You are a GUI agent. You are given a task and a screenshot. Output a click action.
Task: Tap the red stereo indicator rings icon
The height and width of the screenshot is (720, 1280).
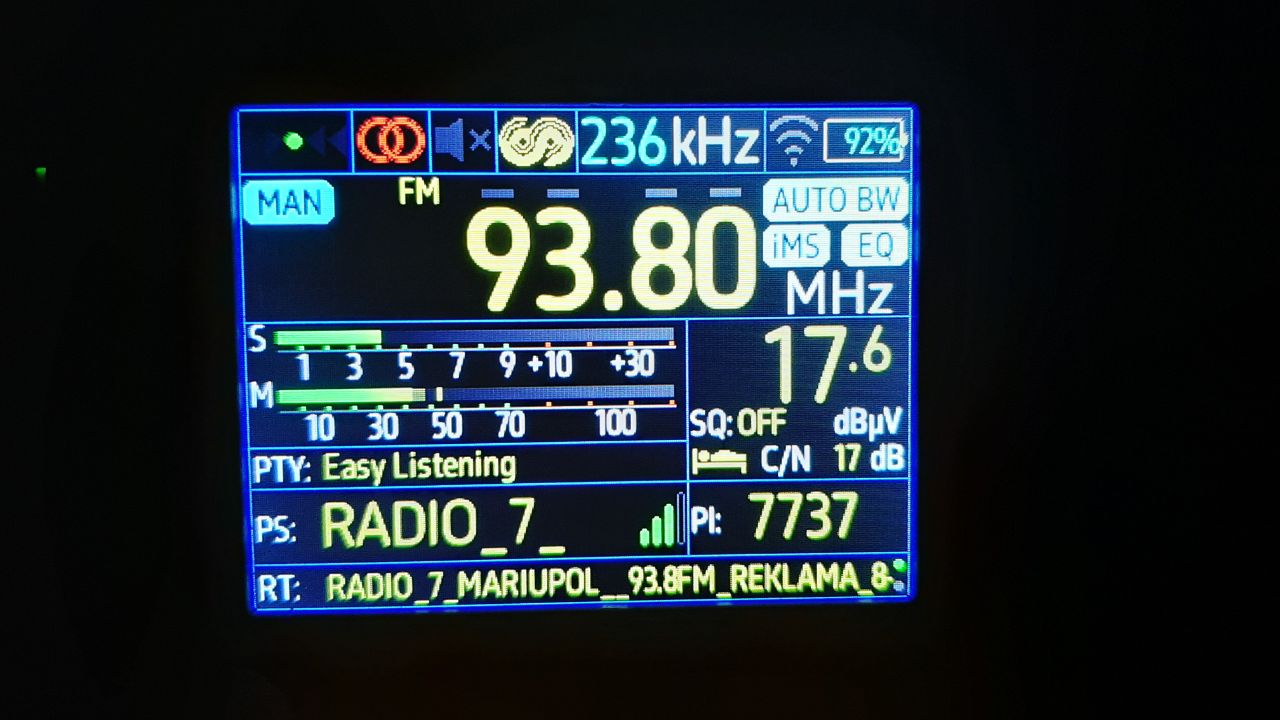(391, 141)
